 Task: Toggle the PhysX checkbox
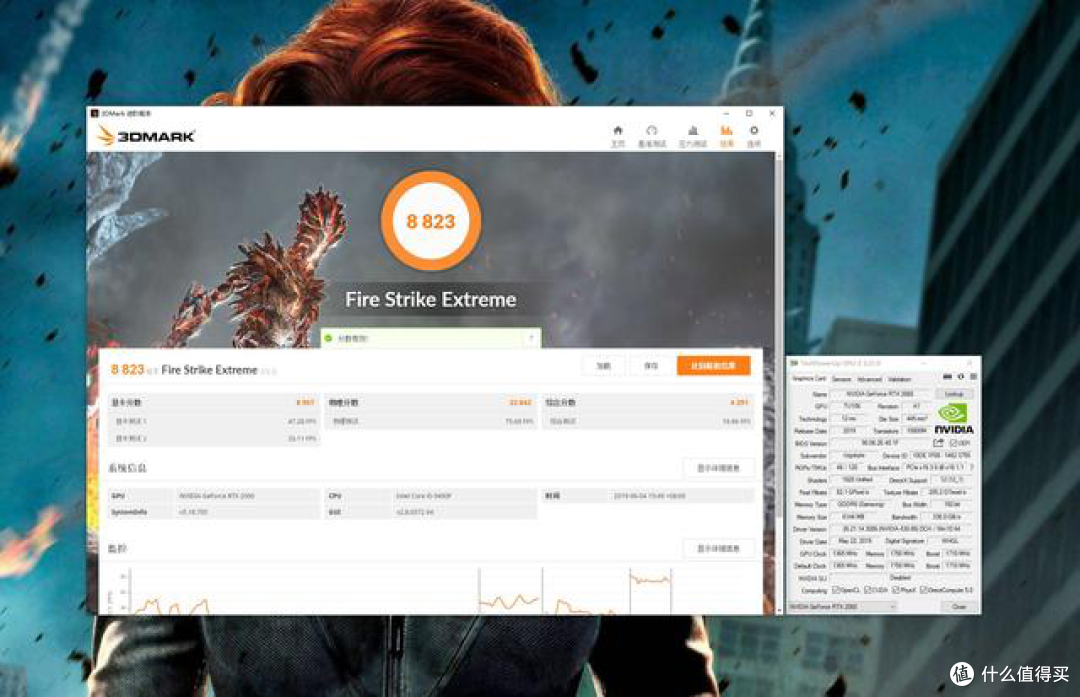pos(896,590)
